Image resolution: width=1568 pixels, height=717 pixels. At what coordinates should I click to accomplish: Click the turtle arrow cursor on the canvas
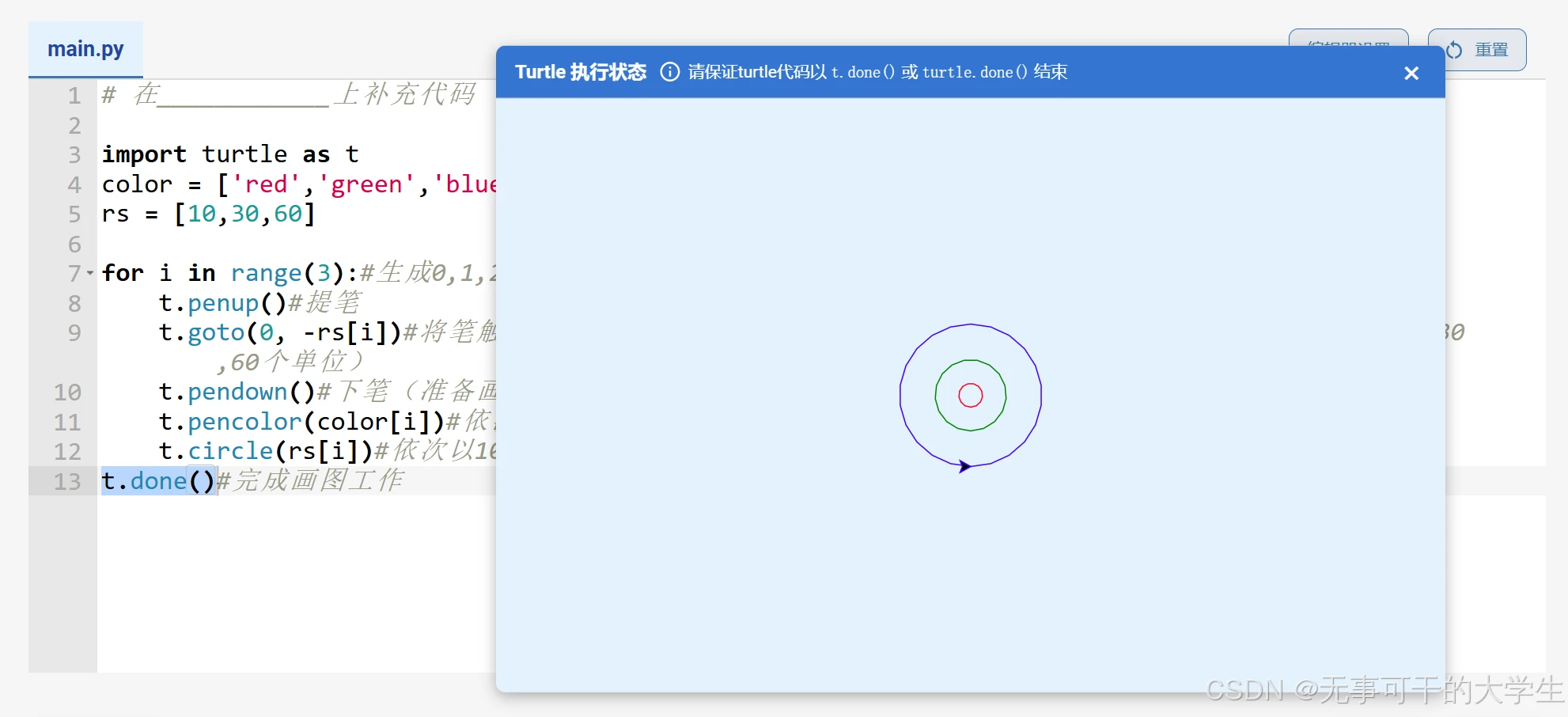tap(965, 467)
